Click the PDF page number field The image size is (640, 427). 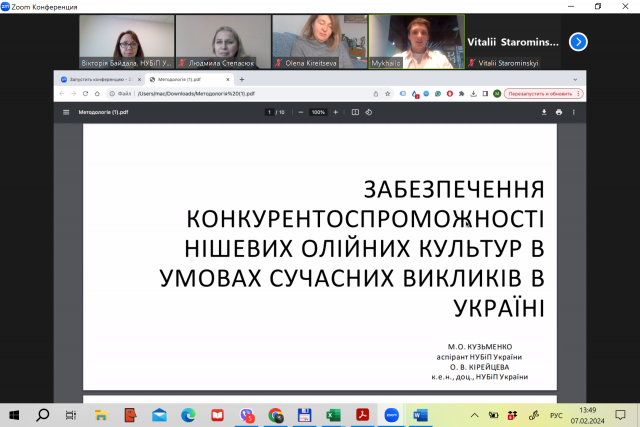click(x=269, y=112)
